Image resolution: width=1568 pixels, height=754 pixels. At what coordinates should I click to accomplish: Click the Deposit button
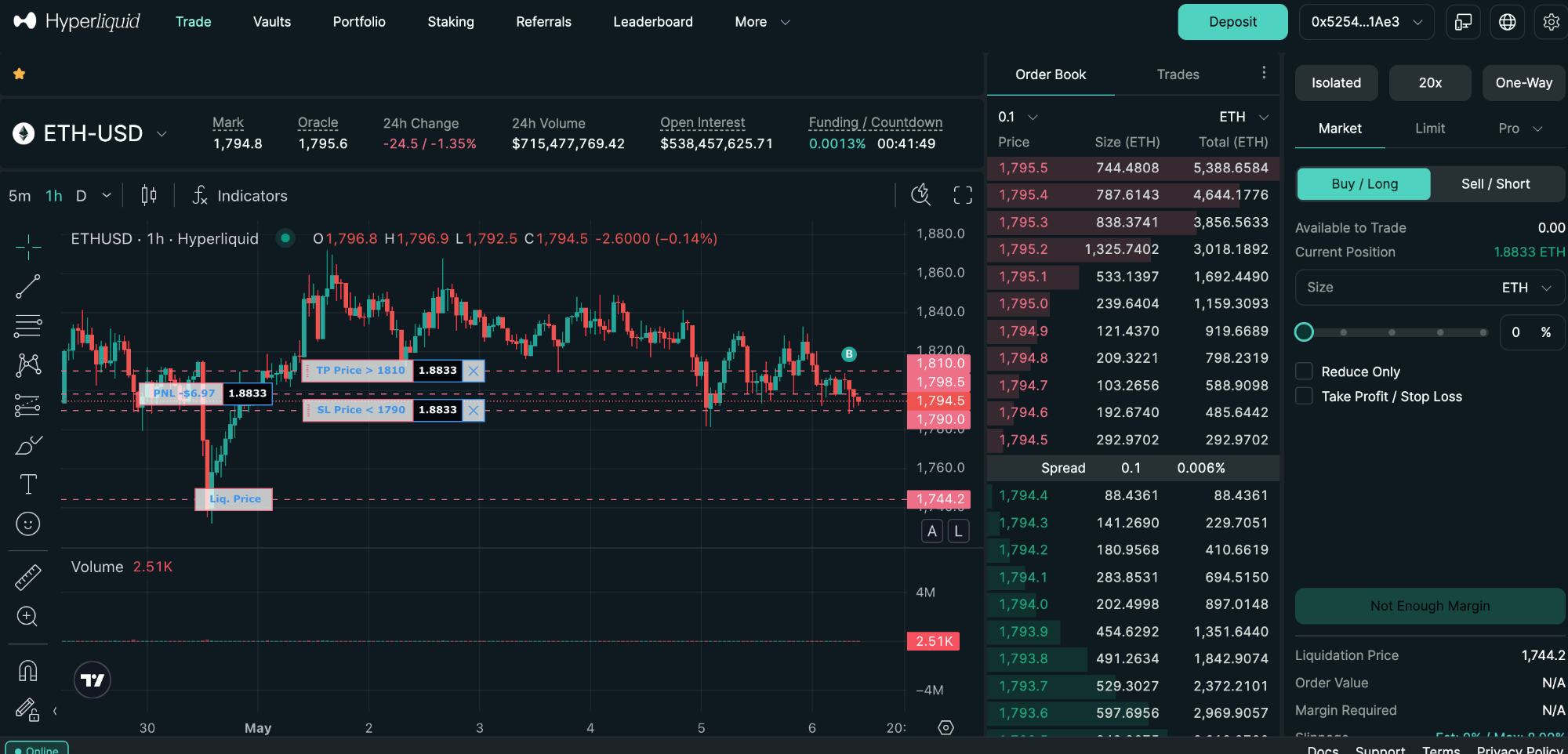click(1232, 22)
